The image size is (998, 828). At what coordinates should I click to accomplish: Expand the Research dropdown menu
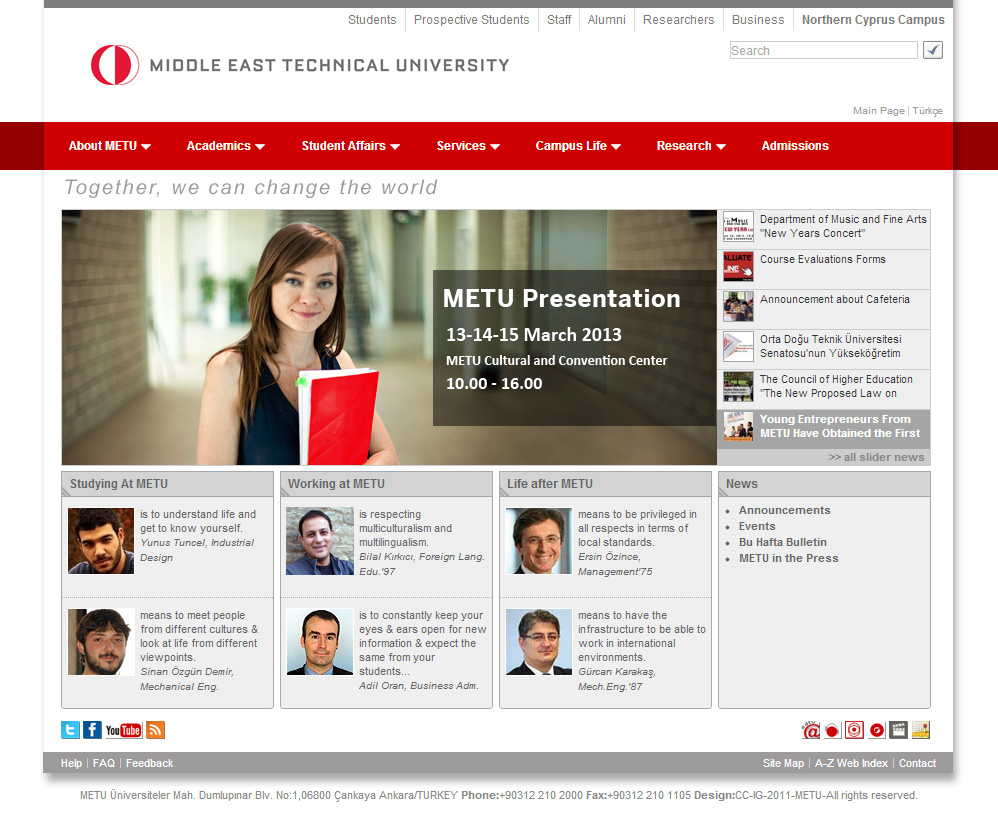(691, 146)
